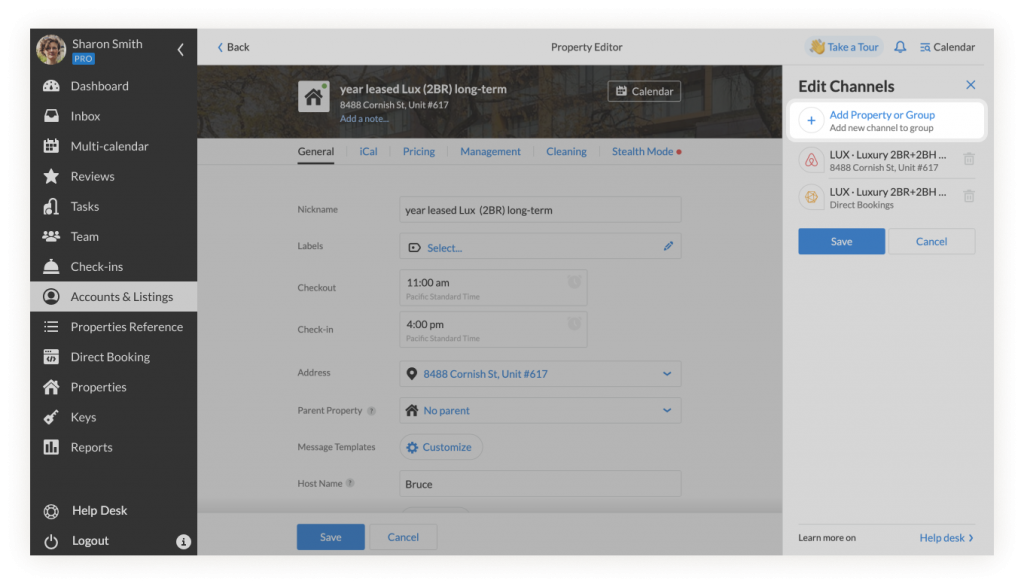Open Check-ins from the sidebar icon
The width and height of the screenshot is (1024, 587).
tap(50, 266)
